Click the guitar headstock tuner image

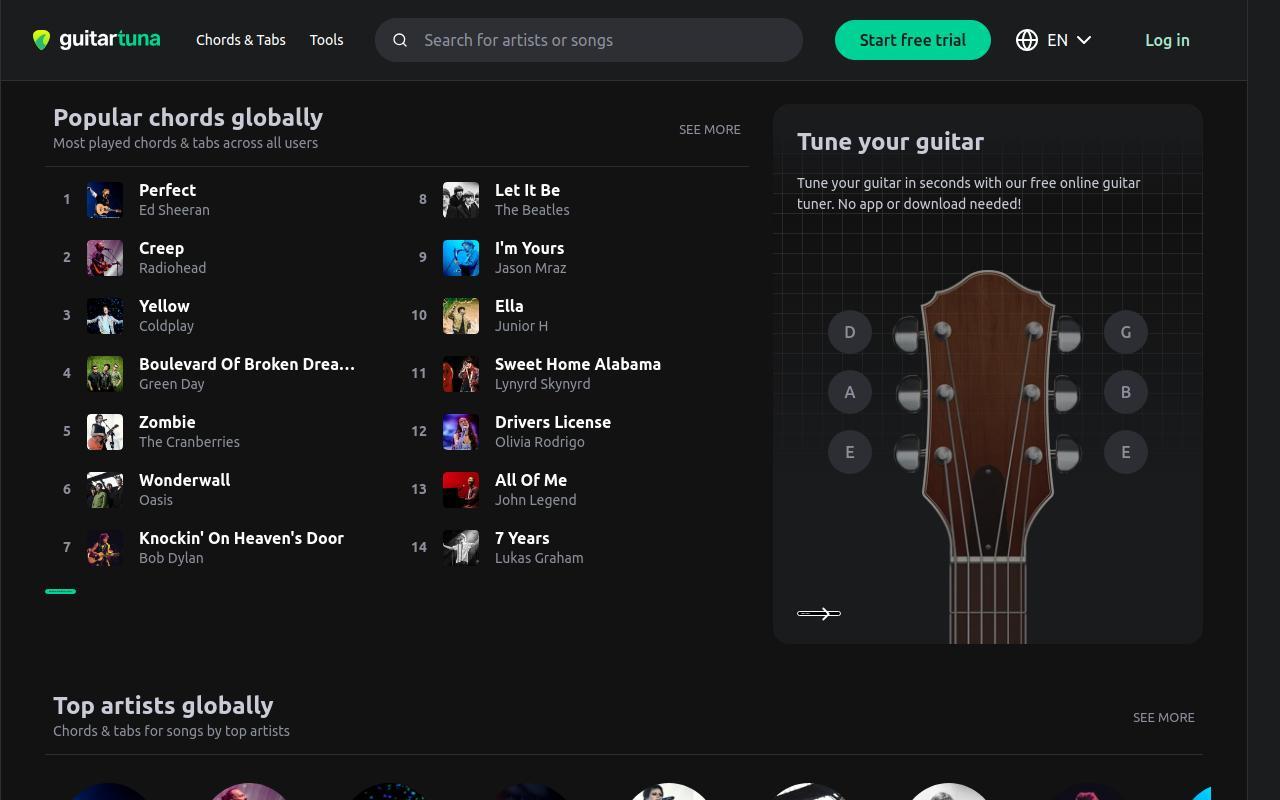pos(988,455)
